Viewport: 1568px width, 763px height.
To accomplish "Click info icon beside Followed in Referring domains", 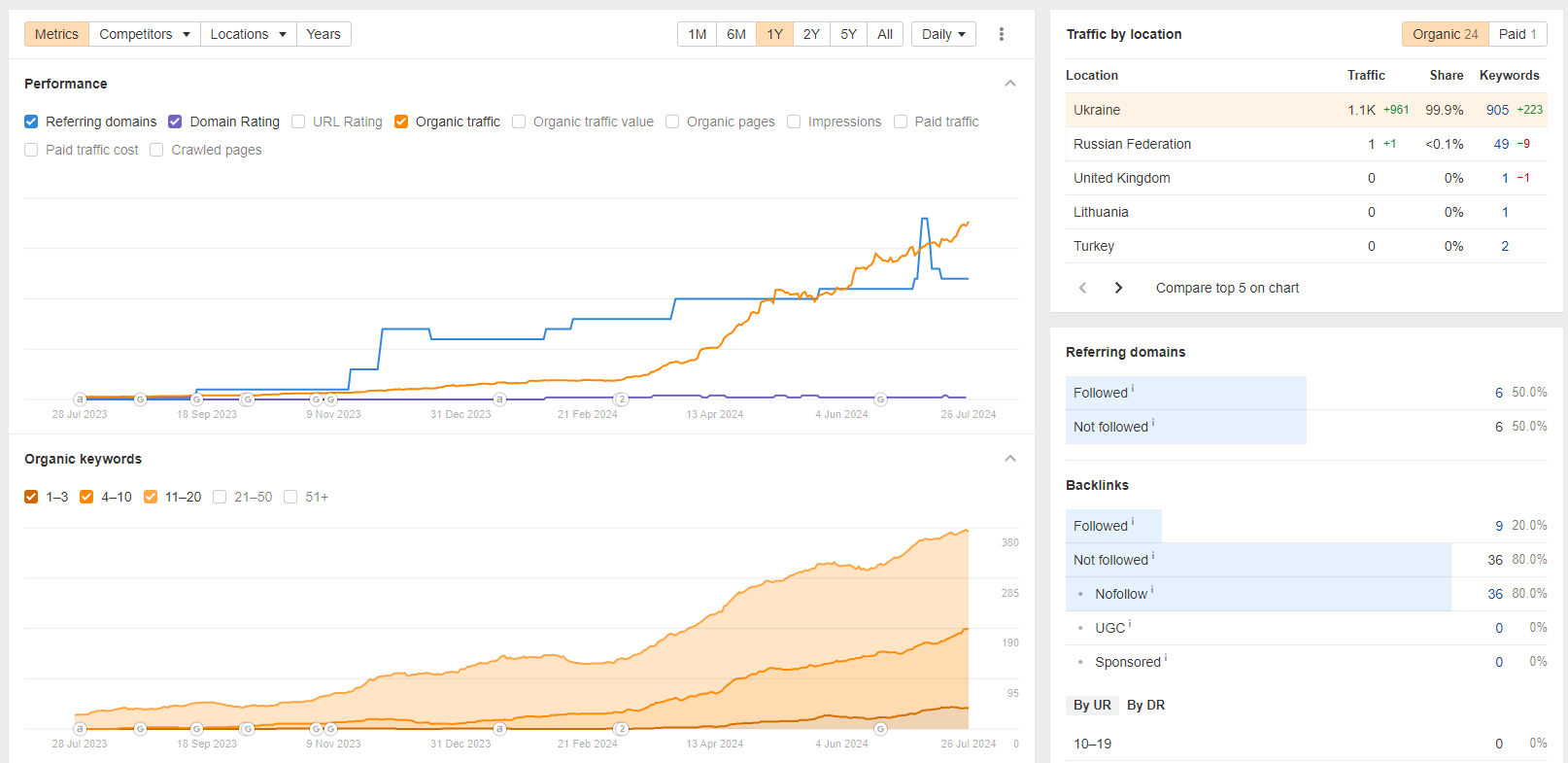I will (x=1133, y=389).
